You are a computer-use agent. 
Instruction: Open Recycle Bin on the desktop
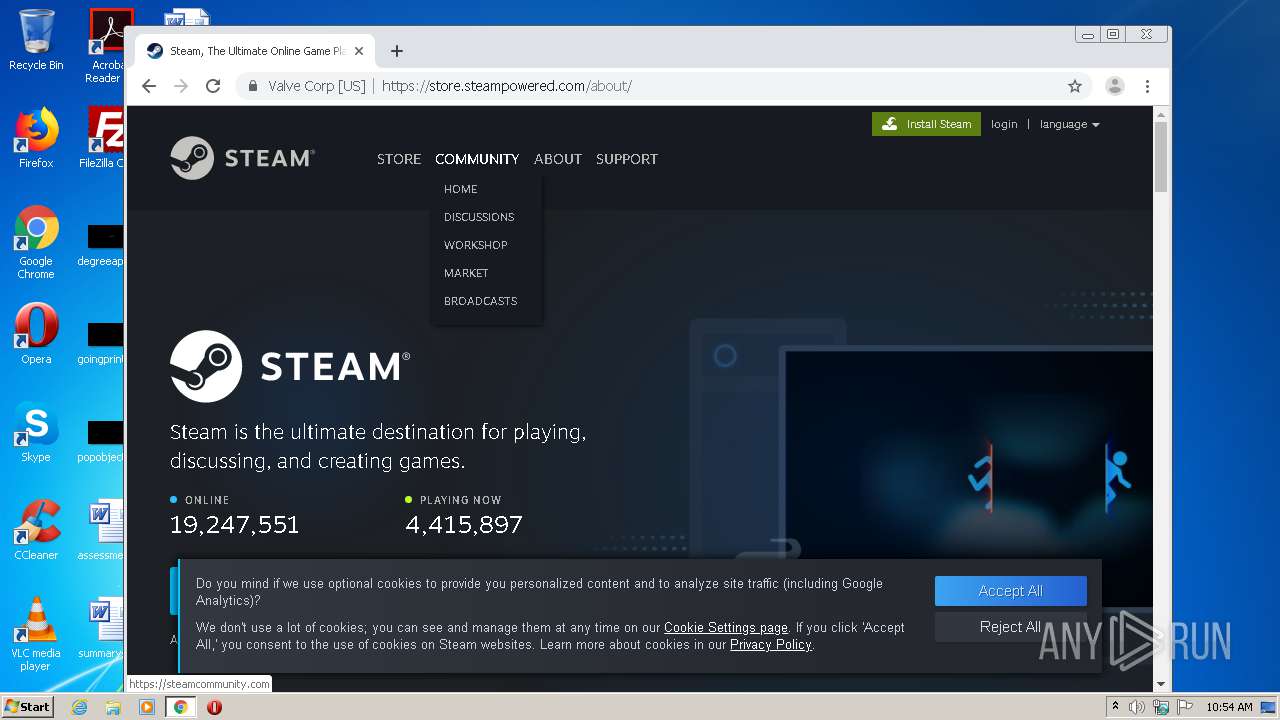(36, 40)
